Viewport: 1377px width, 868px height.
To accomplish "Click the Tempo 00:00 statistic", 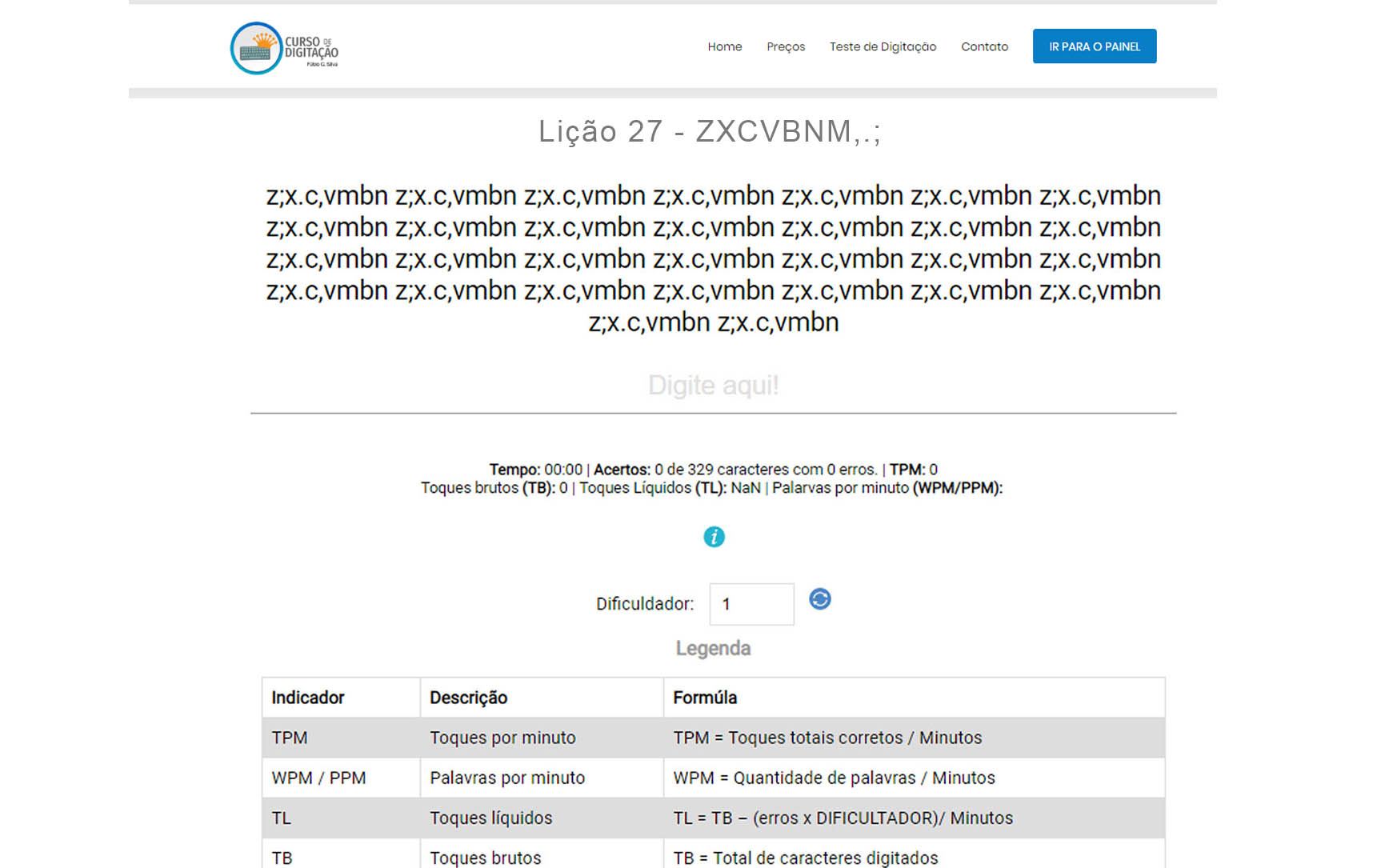I will pyautogui.click(x=536, y=470).
